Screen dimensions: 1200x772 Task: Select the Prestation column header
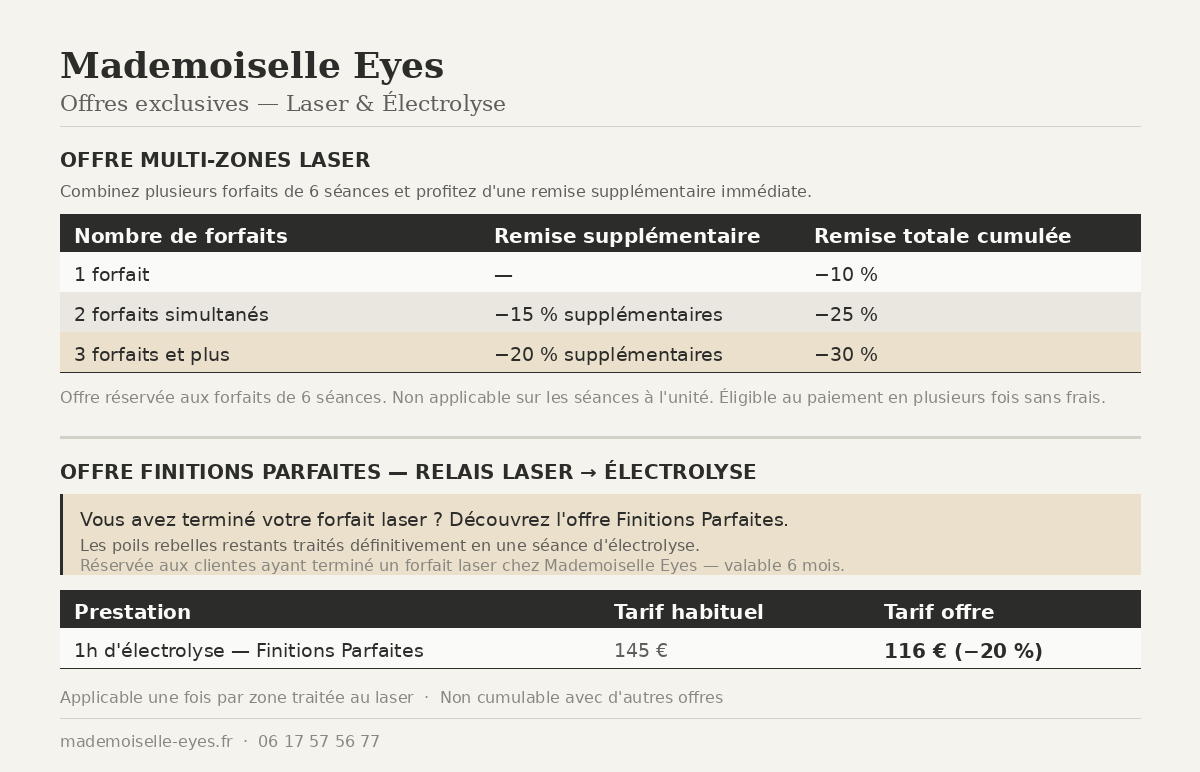click(132, 612)
